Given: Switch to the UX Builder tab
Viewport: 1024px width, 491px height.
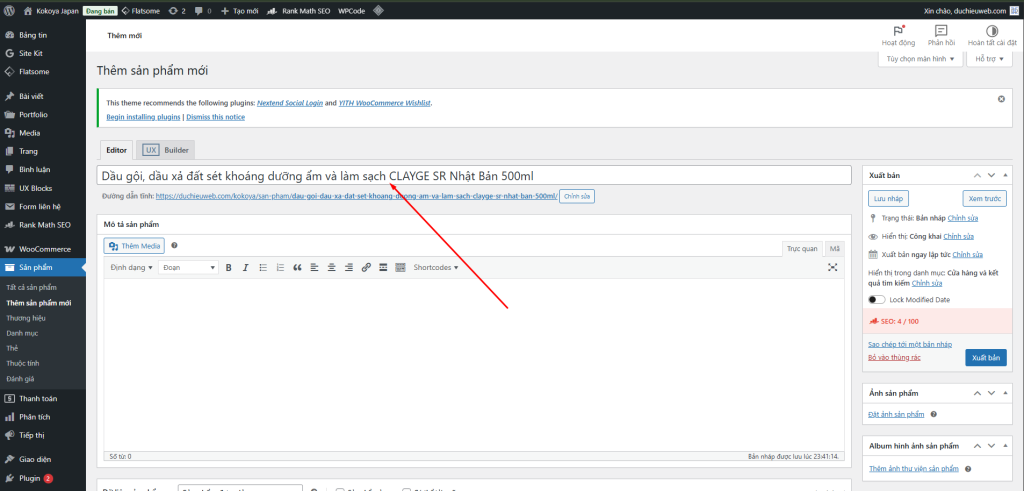Looking at the screenshot, I should pos(166,150).
